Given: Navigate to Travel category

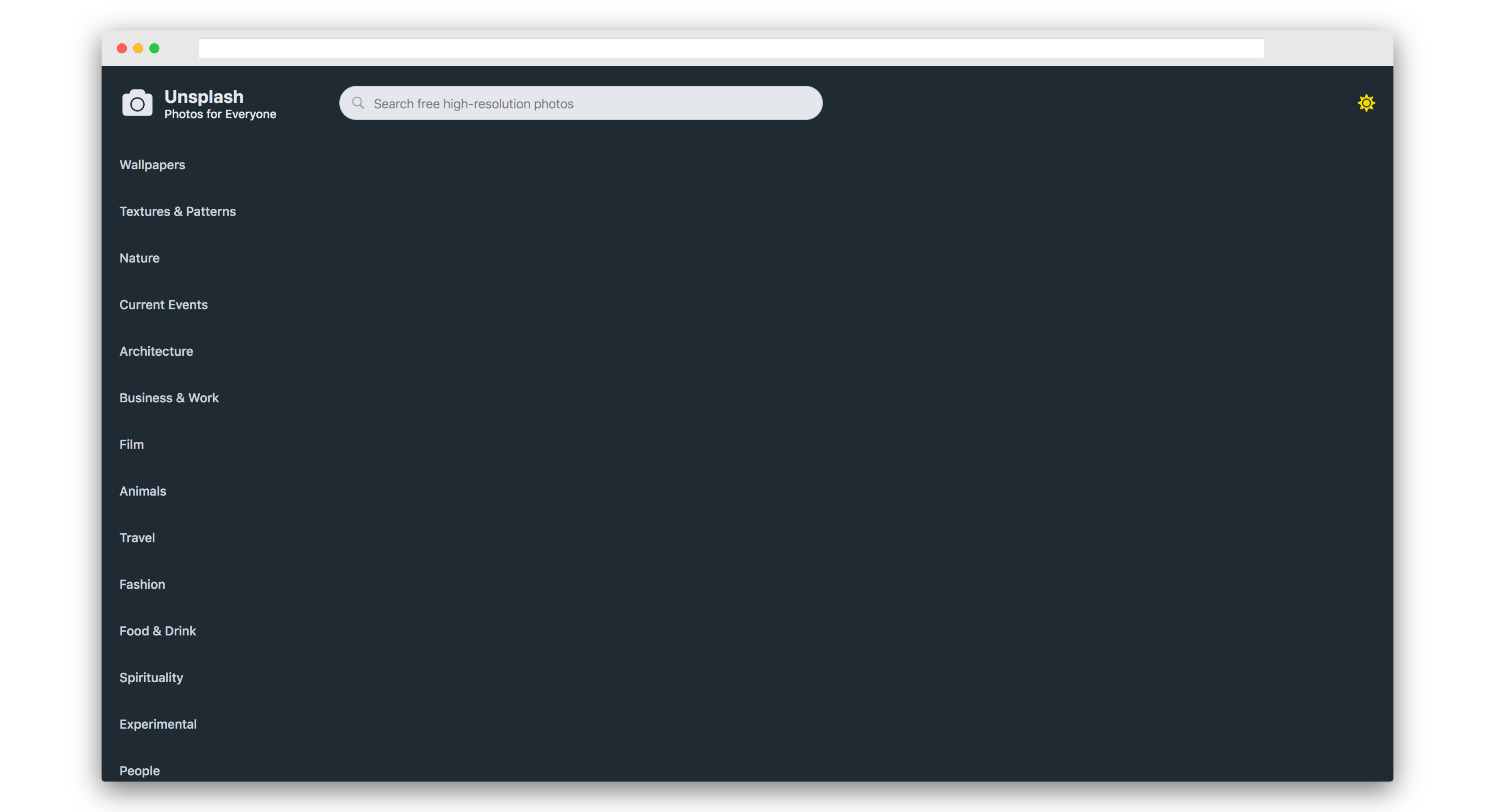Looking at the screenshot, I should pyautogui.click(x=136, y=538).
